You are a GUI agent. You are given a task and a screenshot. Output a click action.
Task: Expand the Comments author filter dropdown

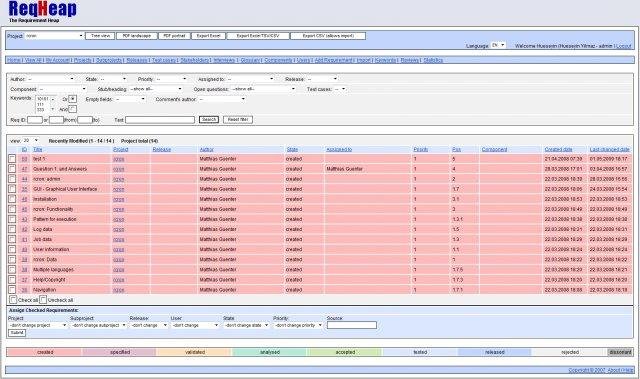pyautogui.click(x=222, y=99)
